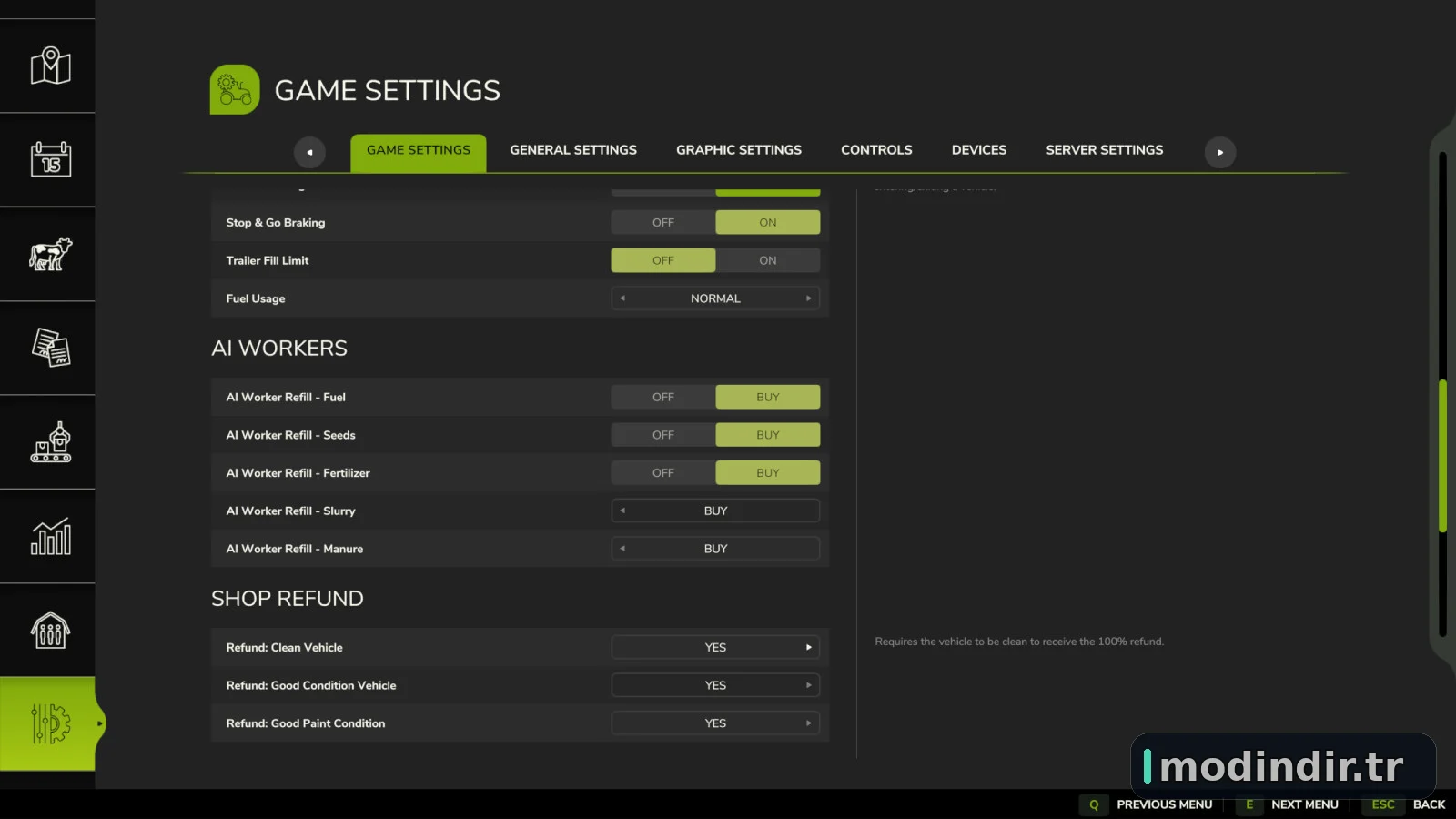Set Trailer Fill Limit to on
Screen dimensions: 1456x819
pyautogui.click(x=768, y=260)
